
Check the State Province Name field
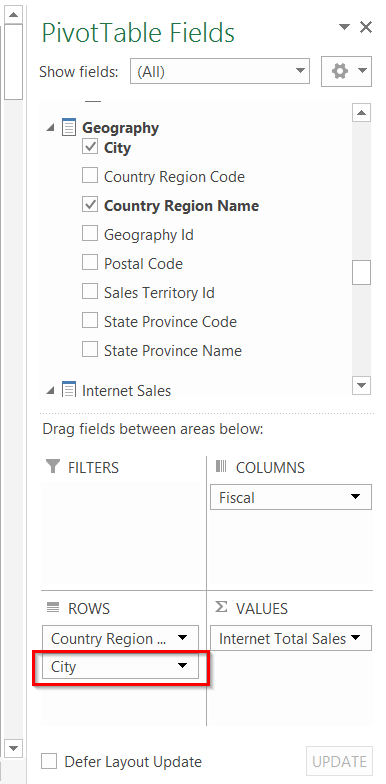coord(90,350)
